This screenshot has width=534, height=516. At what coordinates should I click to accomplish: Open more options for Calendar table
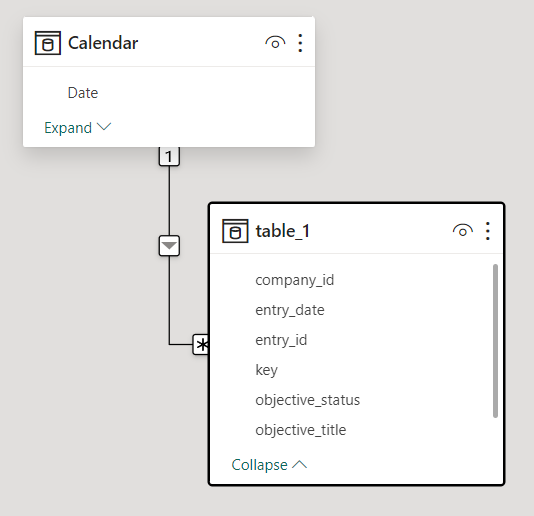tap(300, 43)
